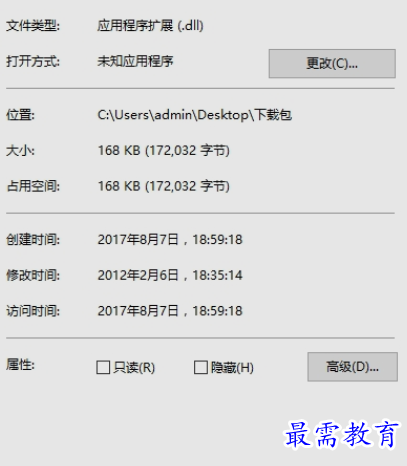Open the 高级(D)... attributes dialog
The width and height of the screenshot is (407, 466).
click(352, 367)
